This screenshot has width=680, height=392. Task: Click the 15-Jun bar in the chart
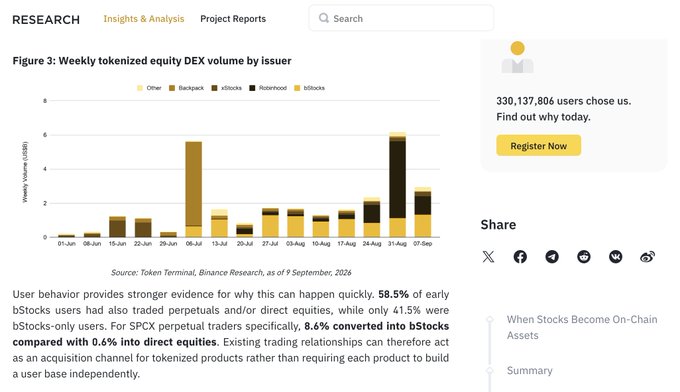click(x=117, y=226)
